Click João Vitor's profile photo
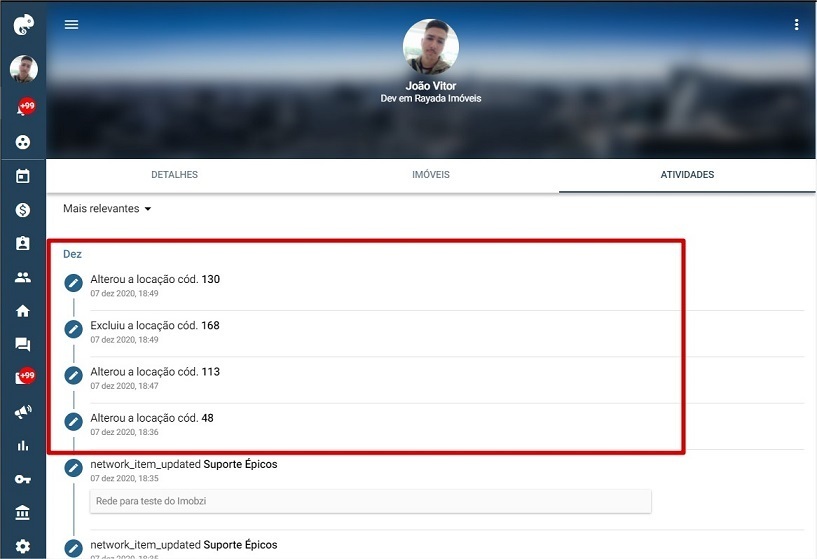The height and width of the screenshot is (559, 817). click(431, 47)
